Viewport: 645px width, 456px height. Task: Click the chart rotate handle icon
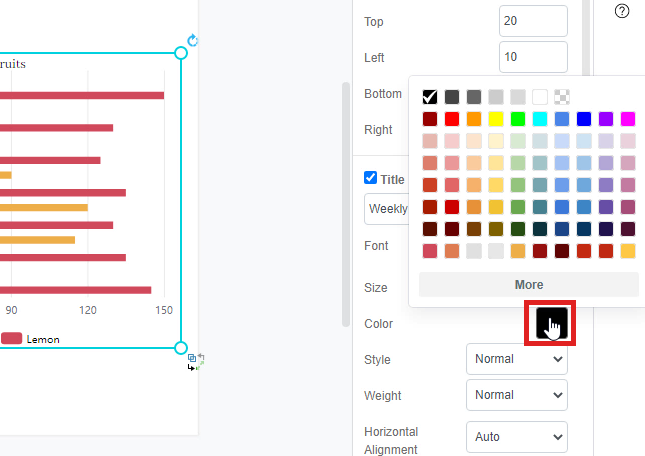pos(193,41)
